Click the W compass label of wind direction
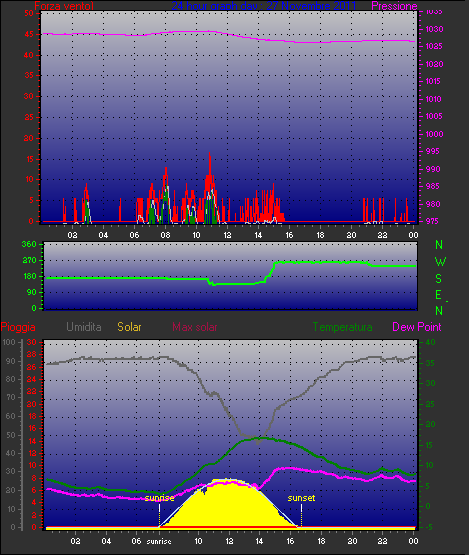 440,262
